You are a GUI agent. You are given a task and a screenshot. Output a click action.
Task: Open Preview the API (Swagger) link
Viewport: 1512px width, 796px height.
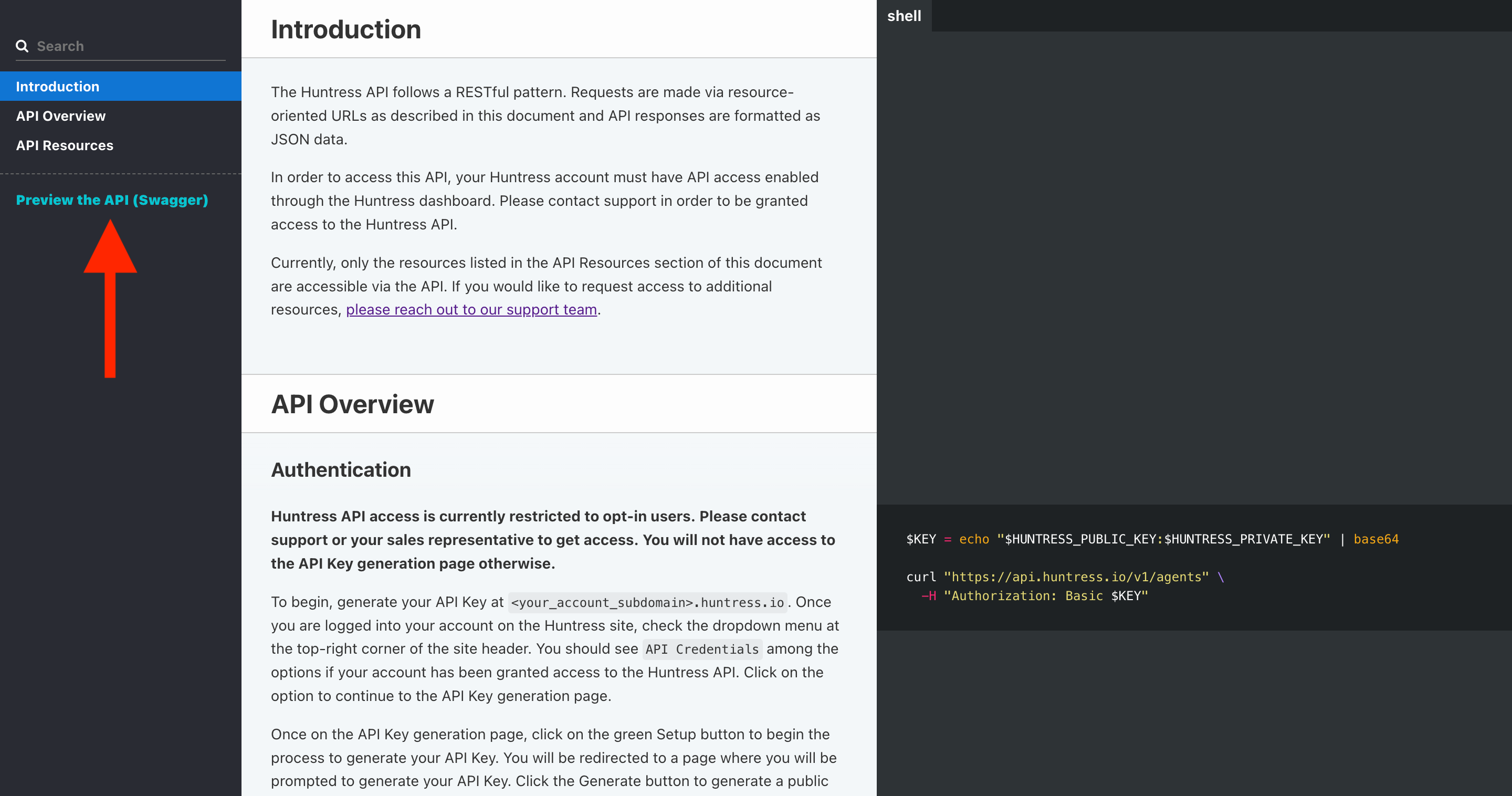pyautogui.click(x=111, y=200)
